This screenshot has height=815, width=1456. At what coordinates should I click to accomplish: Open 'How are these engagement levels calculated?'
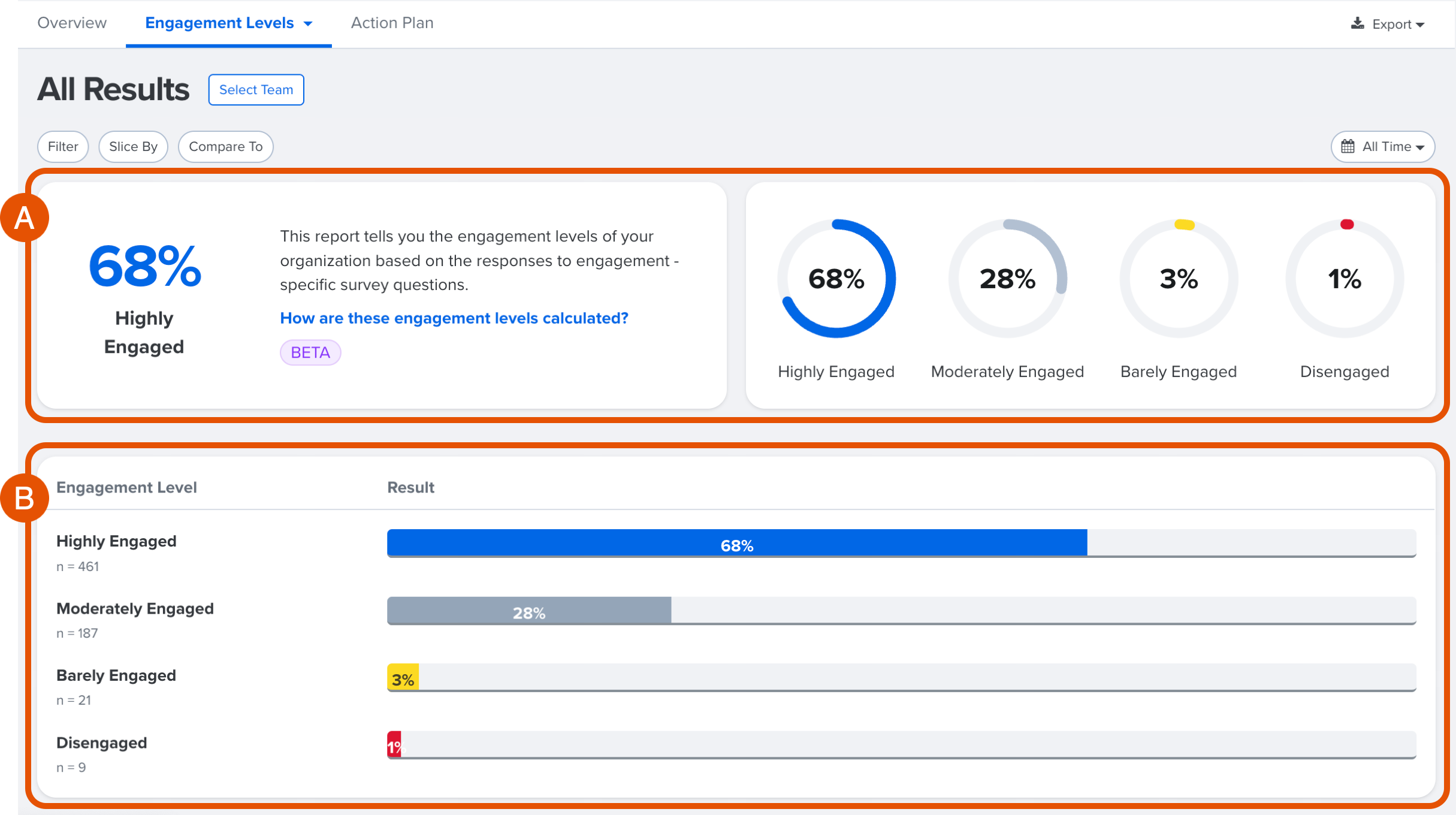coord(454,318)
